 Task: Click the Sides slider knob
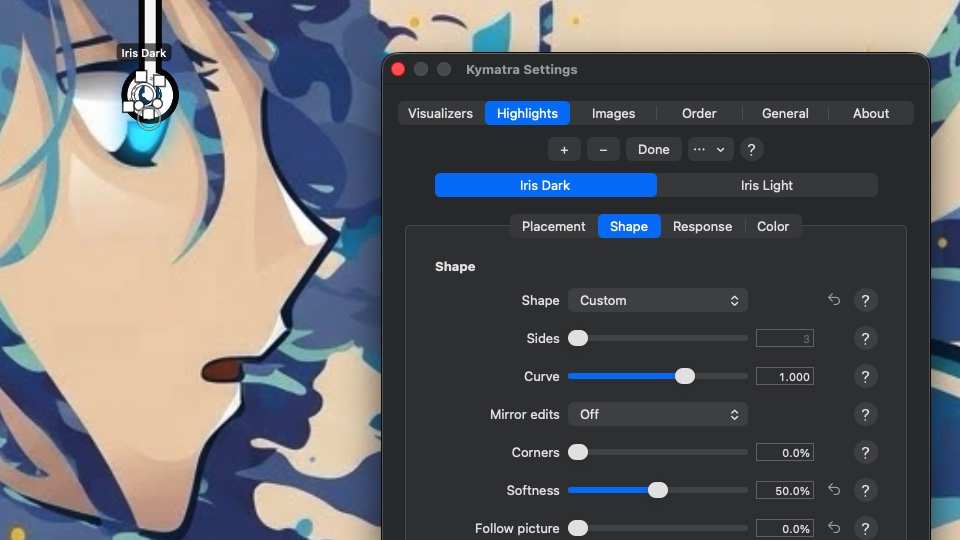[x=578, y=338]
